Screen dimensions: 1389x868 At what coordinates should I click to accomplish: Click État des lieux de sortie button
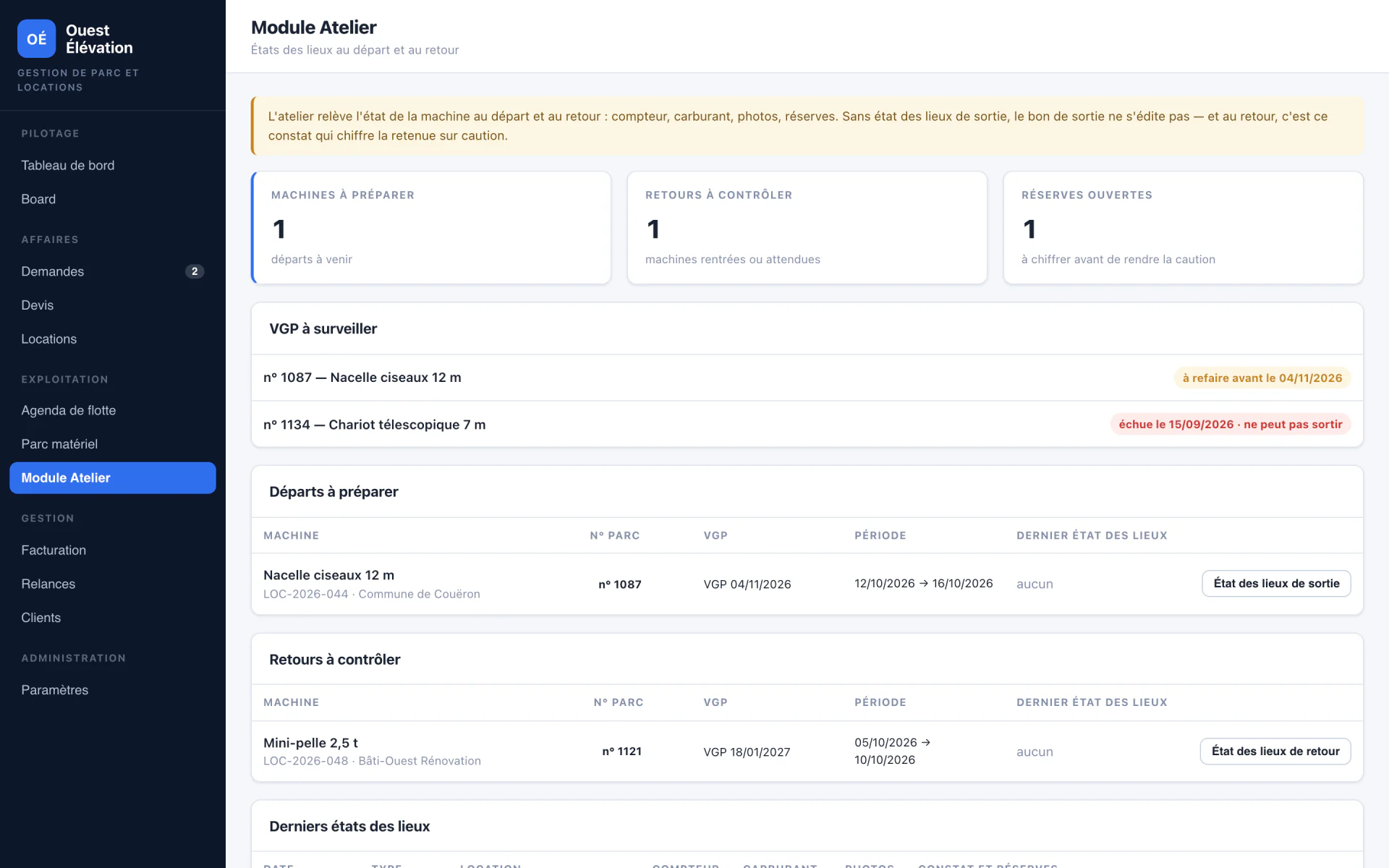click(x=1276, y=584)
